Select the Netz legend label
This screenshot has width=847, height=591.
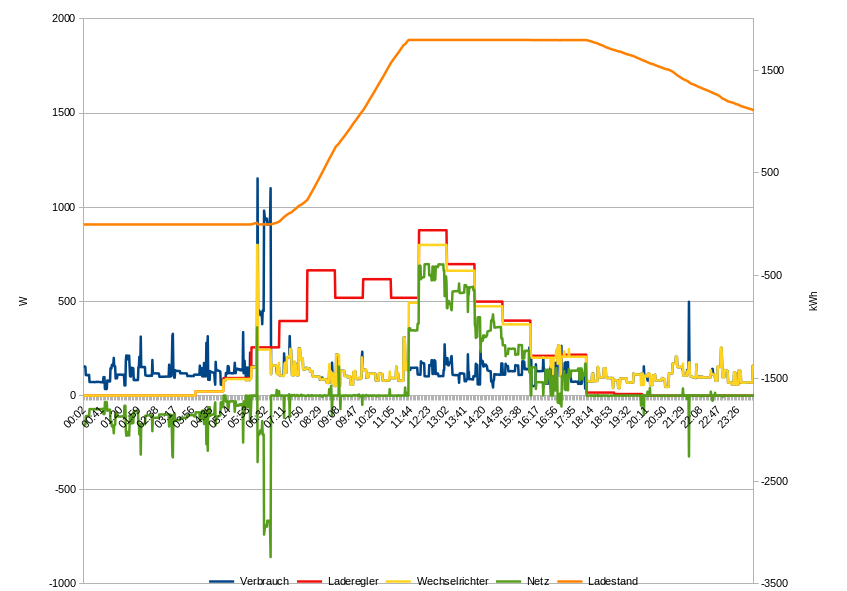538,581
